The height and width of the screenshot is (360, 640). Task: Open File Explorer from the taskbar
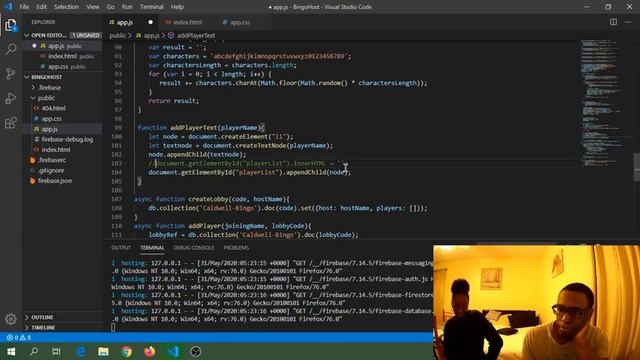pyautogui.click(x=103, y=351)
